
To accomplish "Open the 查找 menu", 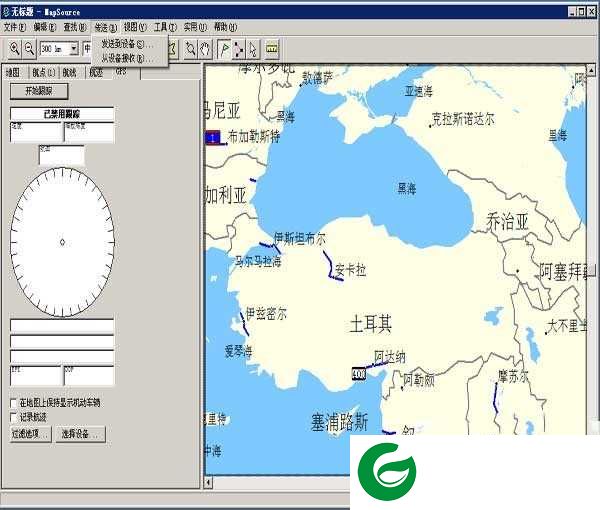I will point(75,27).
